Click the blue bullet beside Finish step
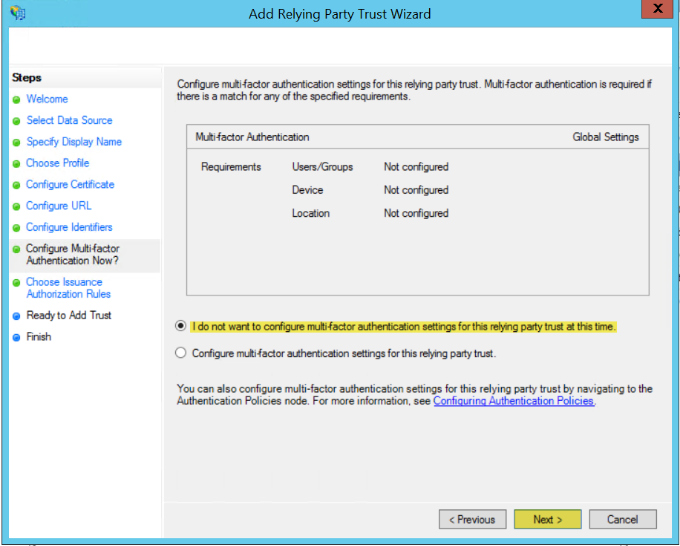 tap(16, 338)
